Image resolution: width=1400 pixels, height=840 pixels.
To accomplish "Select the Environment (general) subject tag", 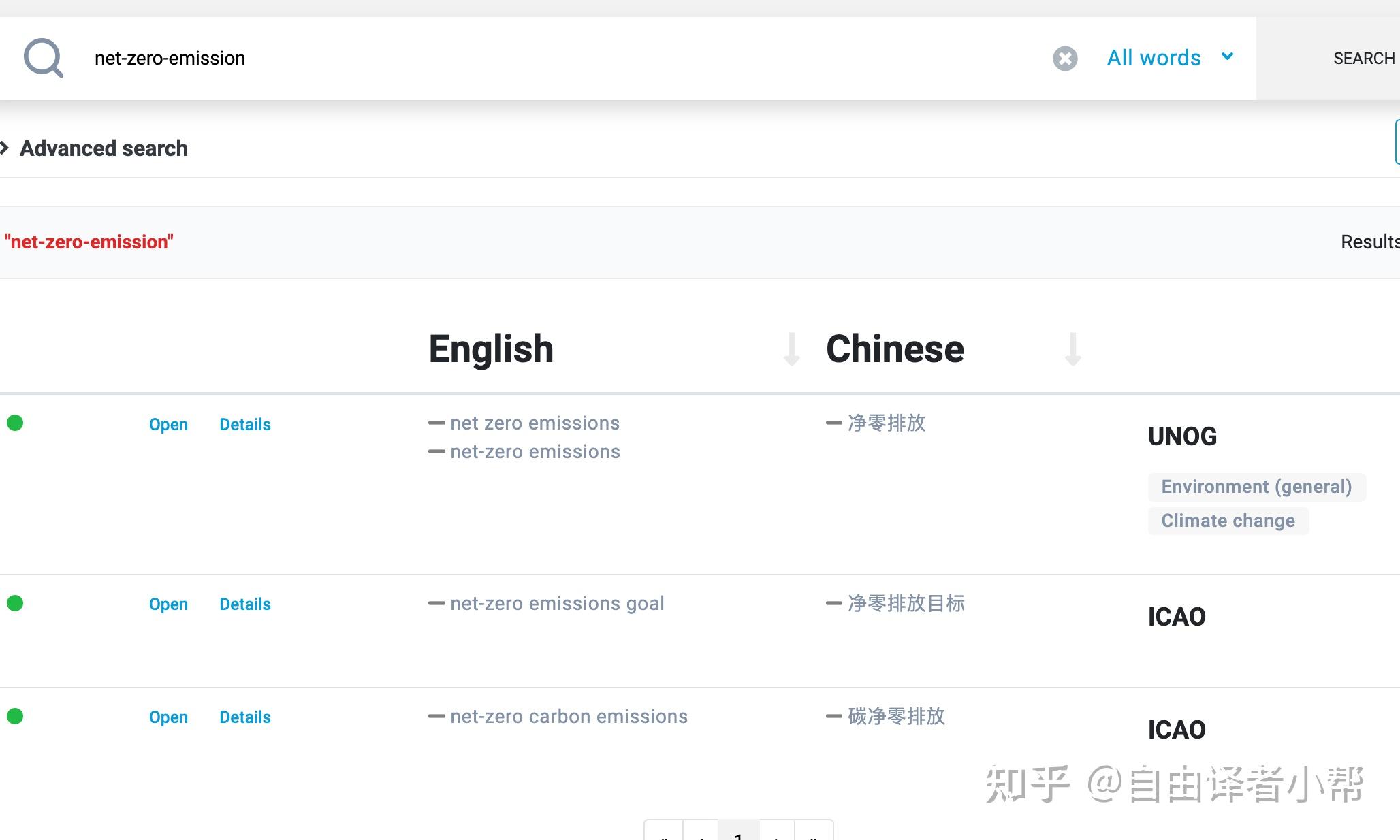I will coord(1256,487).
